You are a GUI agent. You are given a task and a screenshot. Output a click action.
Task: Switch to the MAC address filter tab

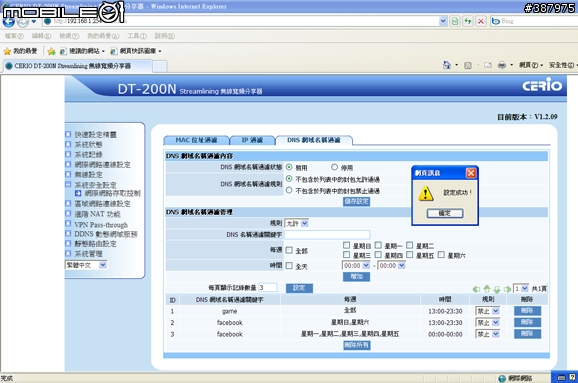point(196,140)
